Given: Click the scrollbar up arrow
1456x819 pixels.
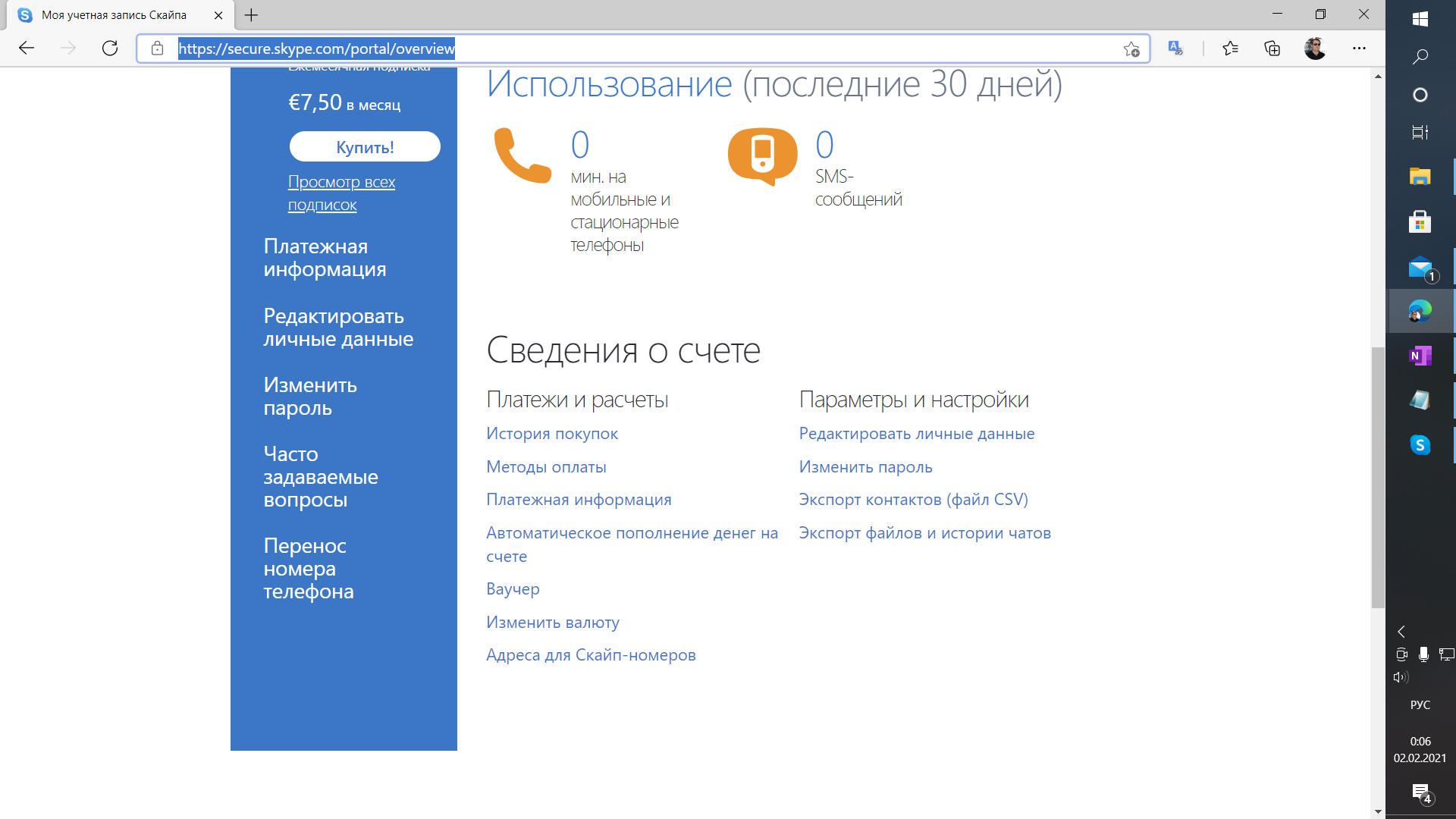Looking at the screenshot, I should pyautogui.click(x=1378, y=77).
